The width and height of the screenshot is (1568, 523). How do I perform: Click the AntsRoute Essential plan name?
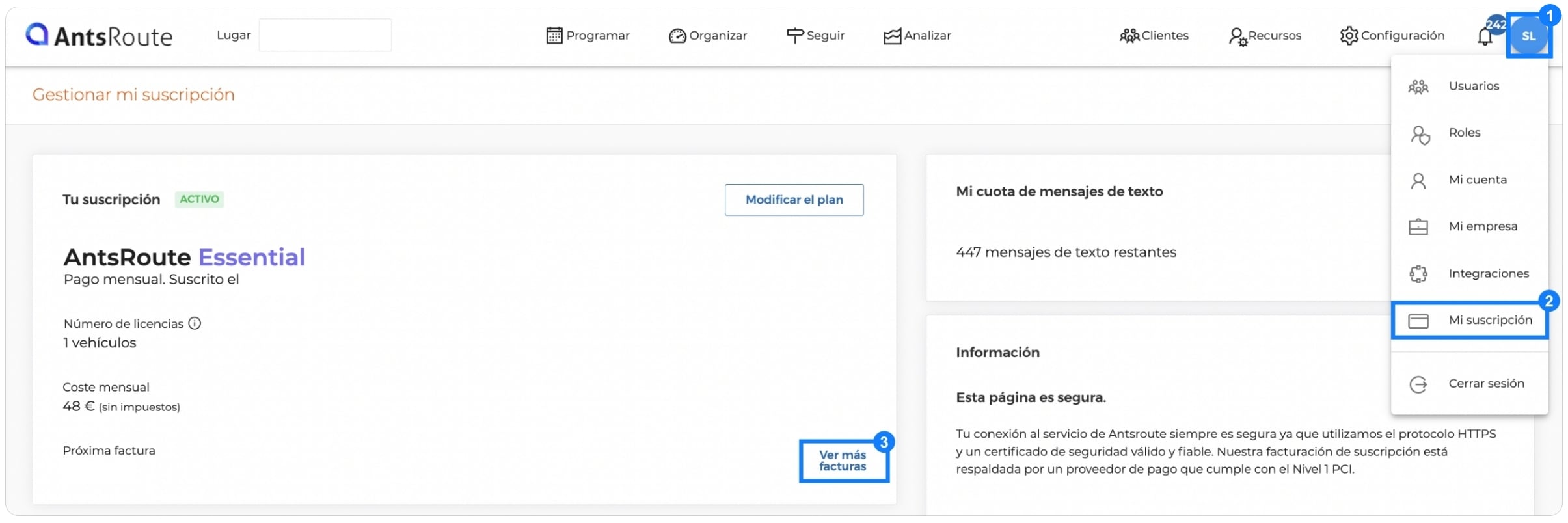184,258
